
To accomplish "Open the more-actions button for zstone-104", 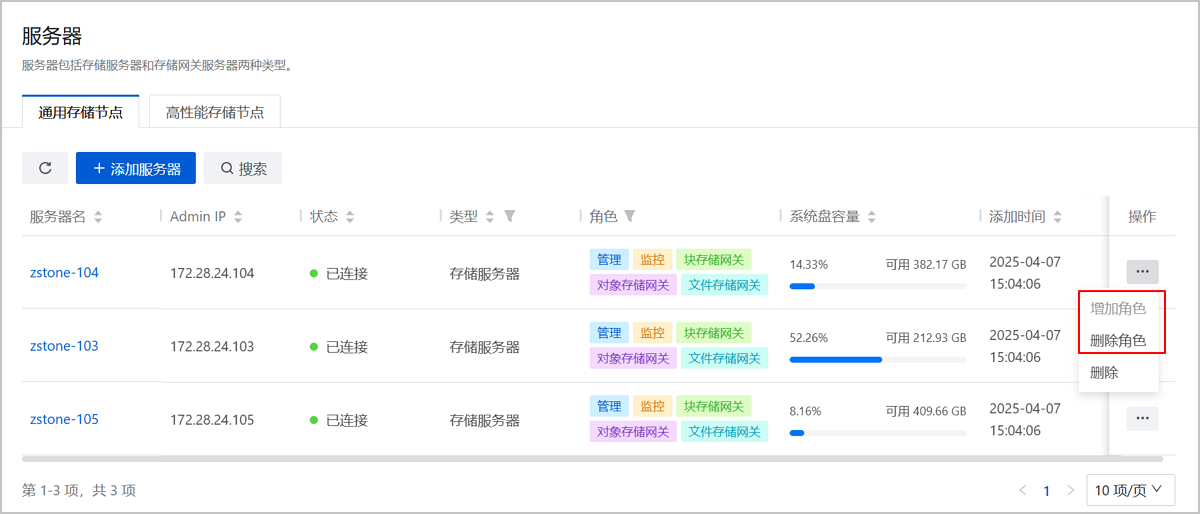I will [1142, 271].
